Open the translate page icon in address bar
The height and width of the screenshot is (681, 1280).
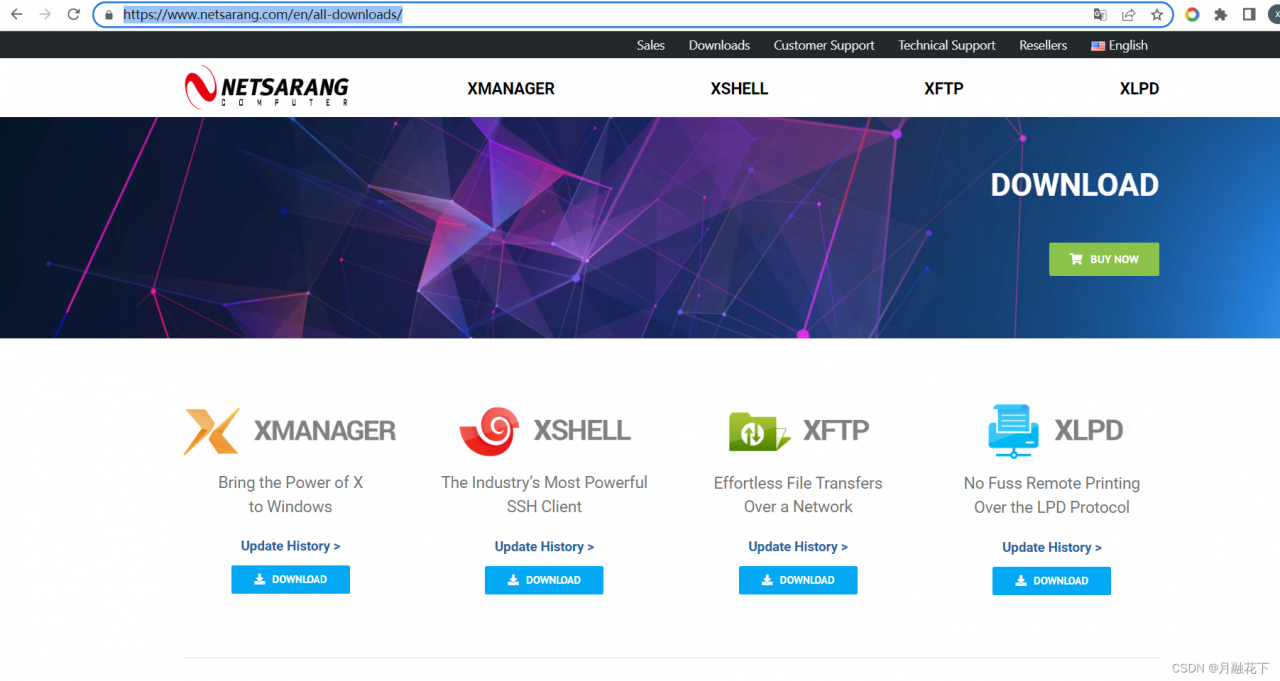pos(1100,15)
